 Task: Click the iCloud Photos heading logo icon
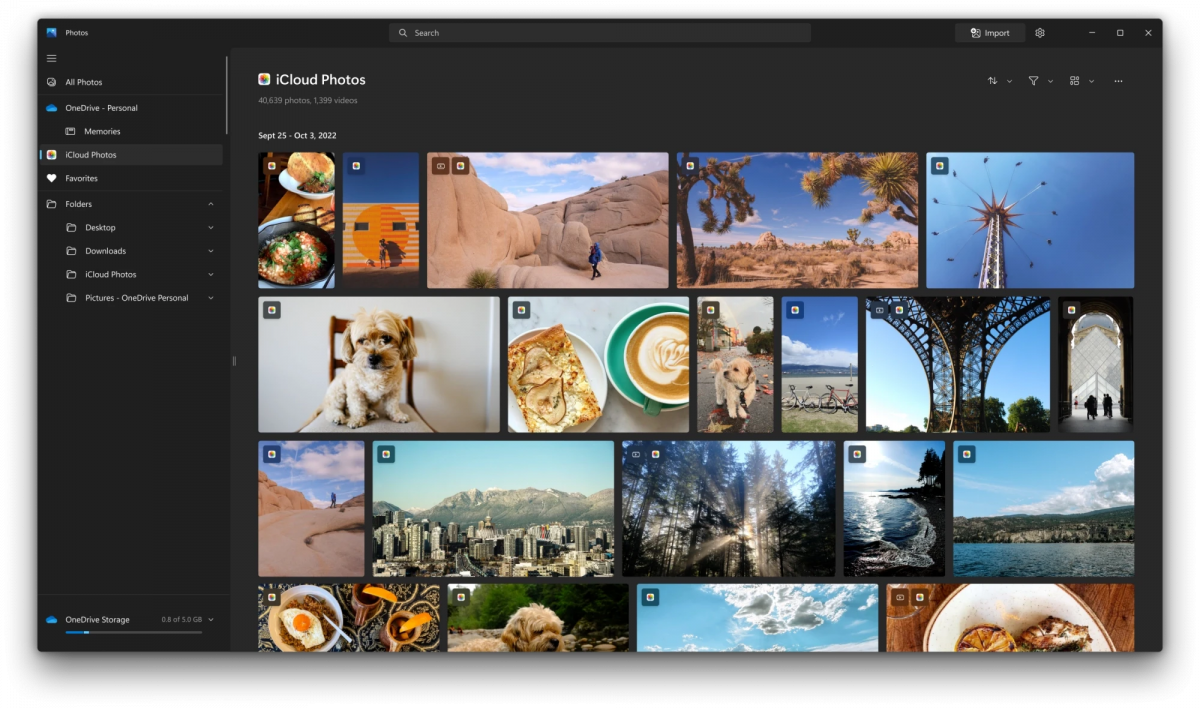(x=264, y=80)
